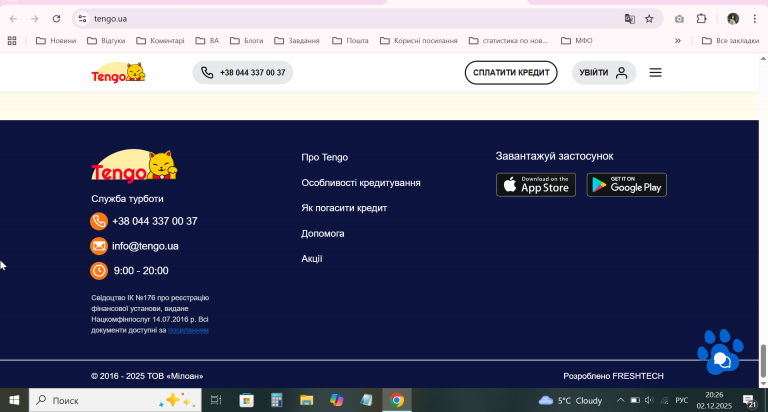Image resolution: width=768 pixels, height=412 pixels.
Task: Bookmark this page with the star icon
Action: [x=649, y=19]
